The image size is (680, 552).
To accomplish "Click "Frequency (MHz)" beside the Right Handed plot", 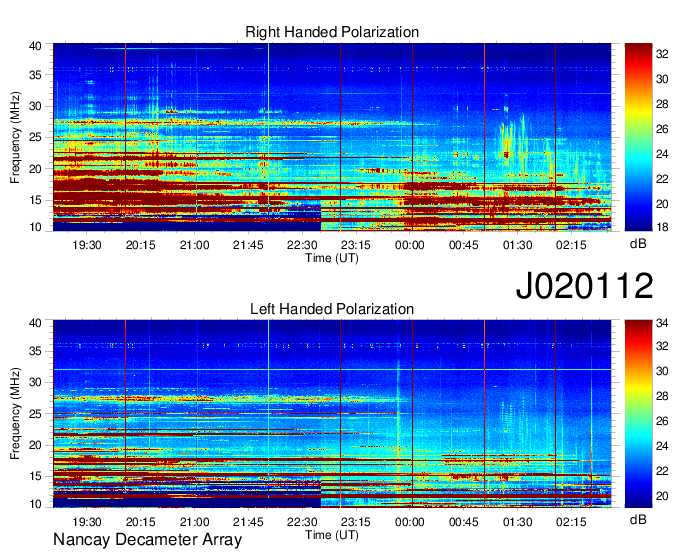I will pos(15,137).
